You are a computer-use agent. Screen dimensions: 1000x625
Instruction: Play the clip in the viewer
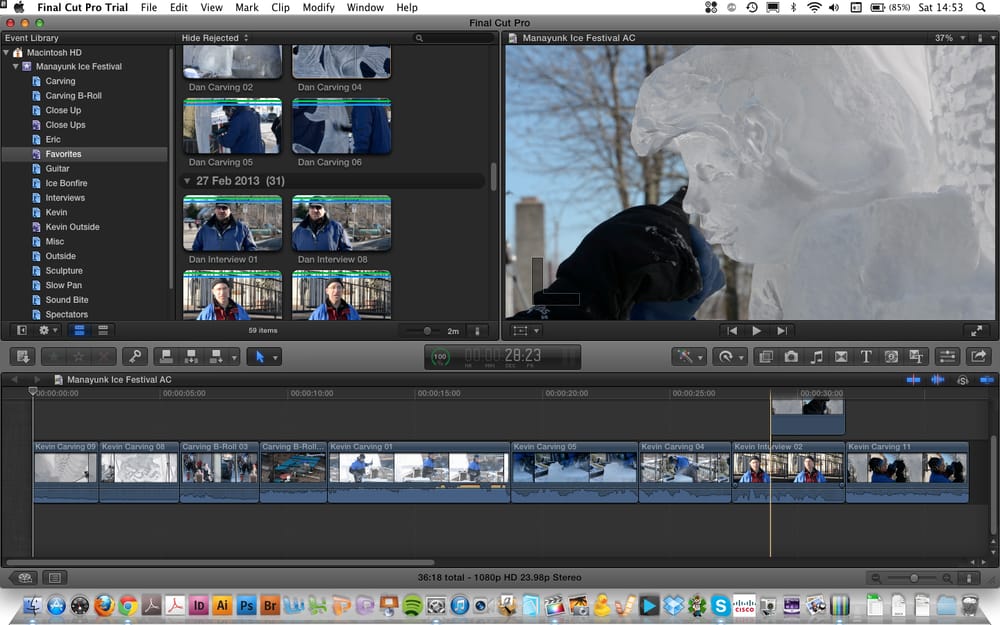click(756, 330)
